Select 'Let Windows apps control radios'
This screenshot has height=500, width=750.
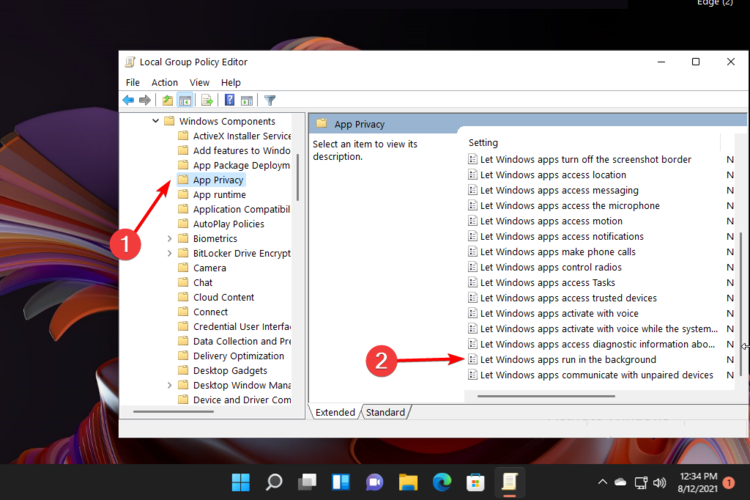point(551,267)
